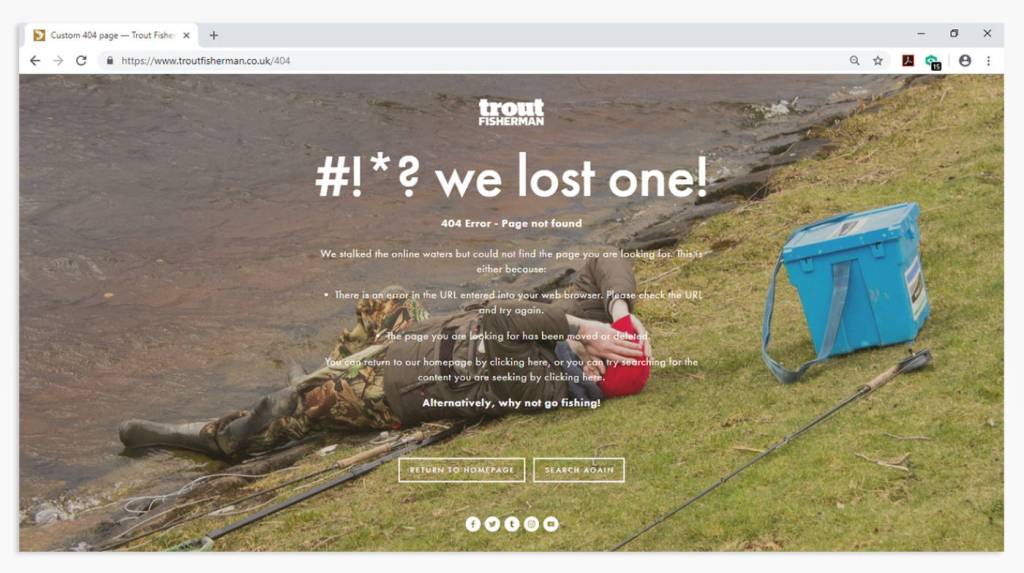Screen dimensions: 1024x573
Task: Open the YouTube social icon
Action: [551, 524]
